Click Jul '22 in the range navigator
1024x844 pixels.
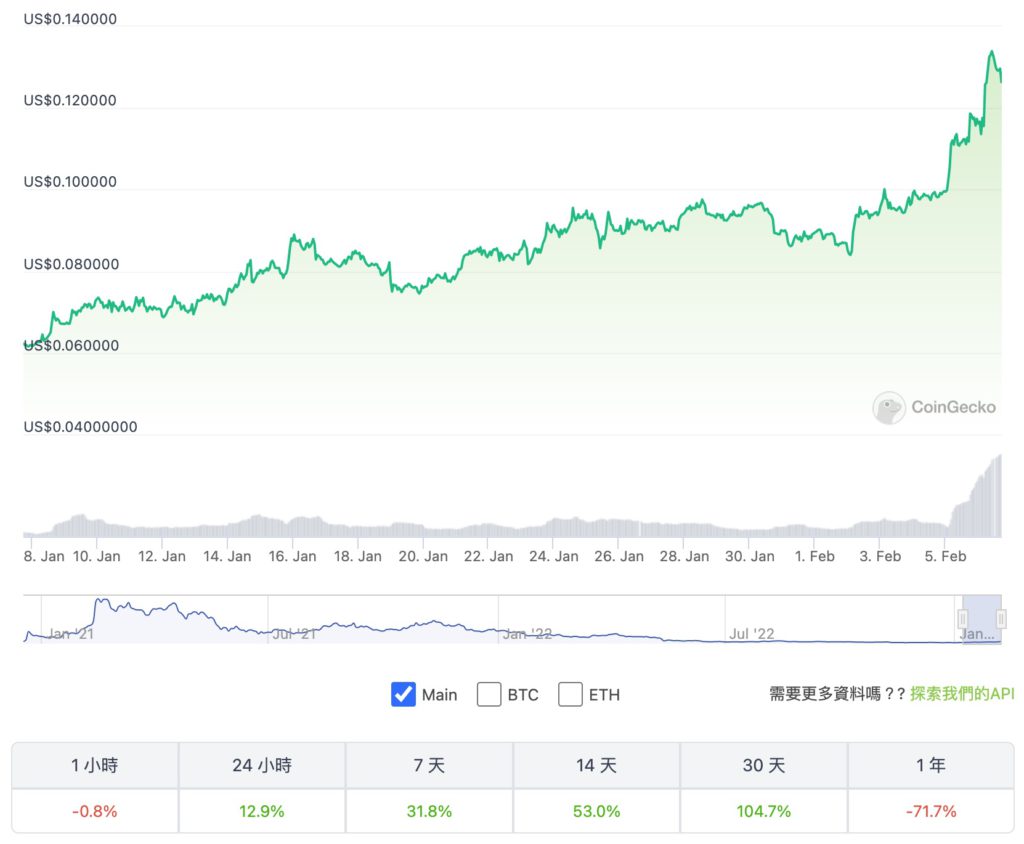(752, 634)
